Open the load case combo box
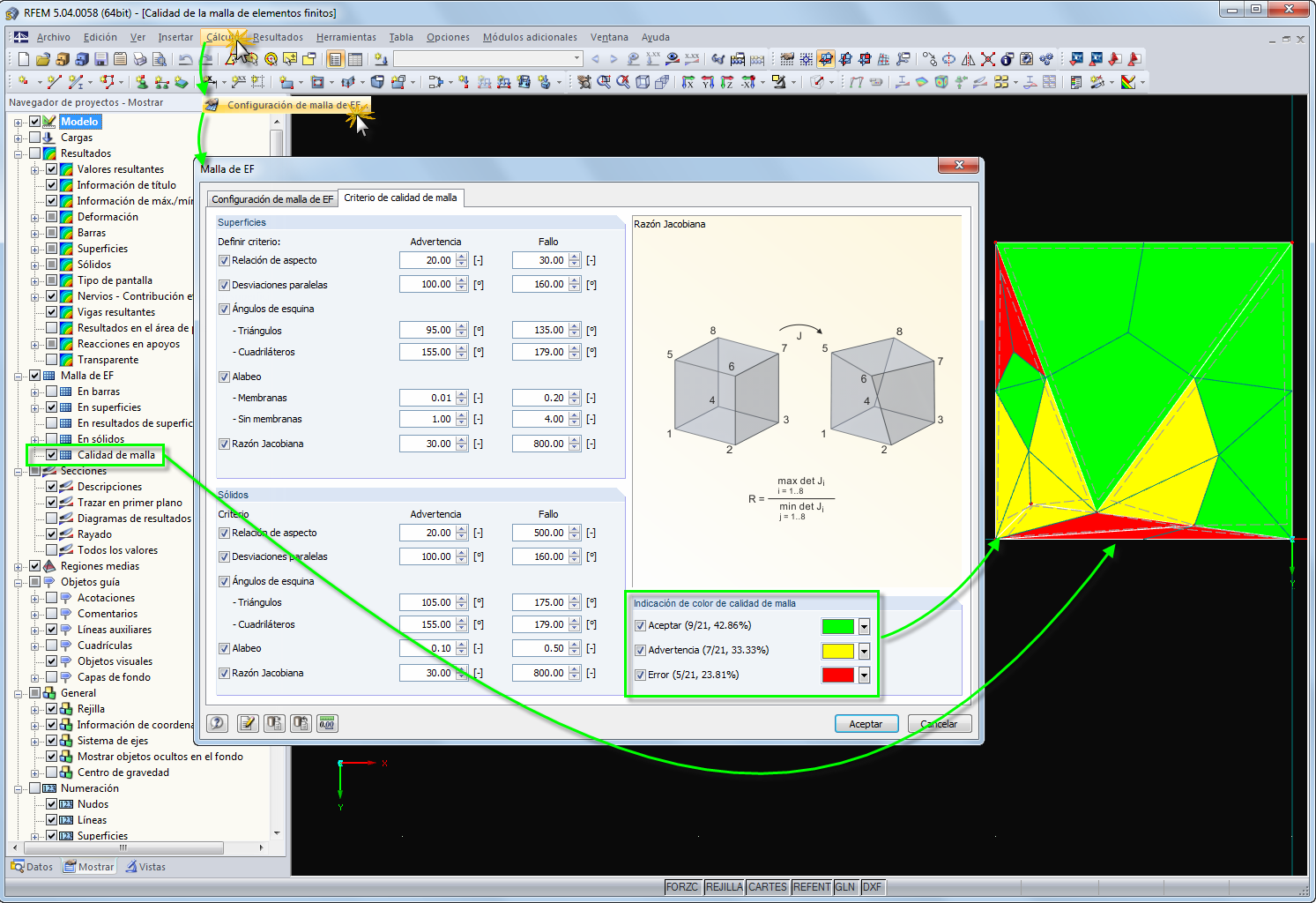1316x903 pixels. (488, 59)
